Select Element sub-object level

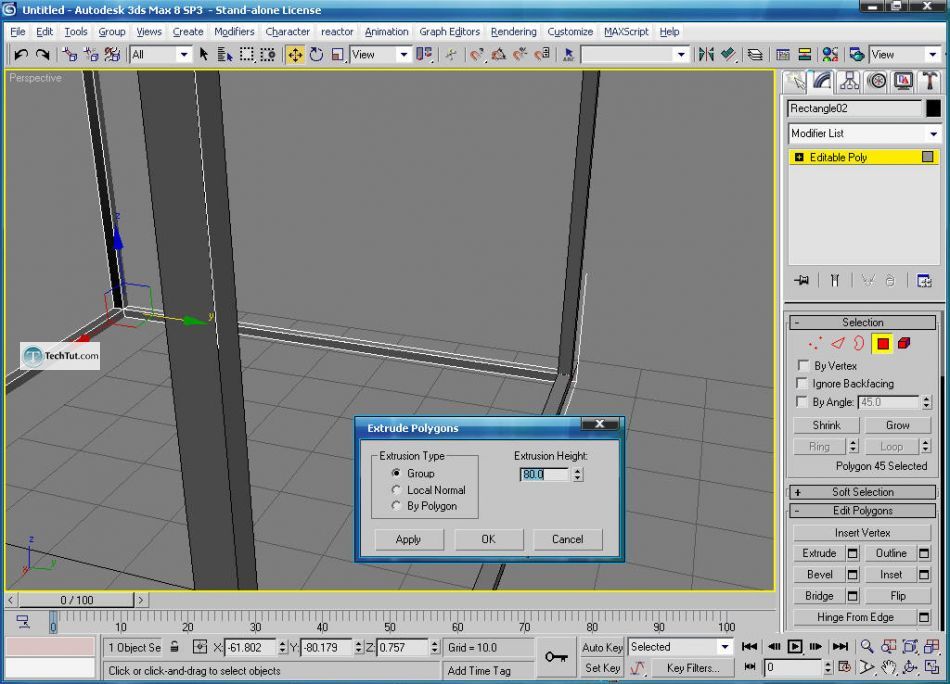[904, 344]
